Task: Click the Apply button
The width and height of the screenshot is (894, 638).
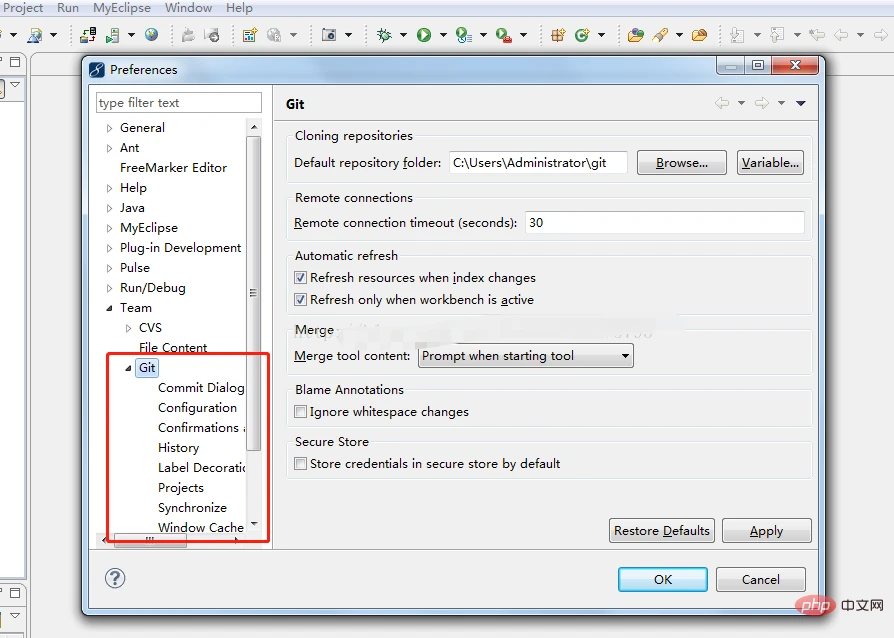Action: pyautogui.click(x=766, y=531)
